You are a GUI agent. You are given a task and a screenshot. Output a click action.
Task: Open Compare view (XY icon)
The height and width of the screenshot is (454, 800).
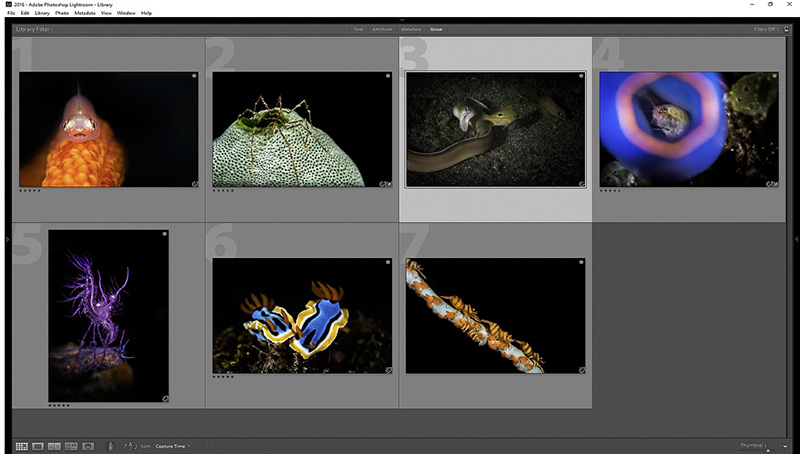click(55, 446)
